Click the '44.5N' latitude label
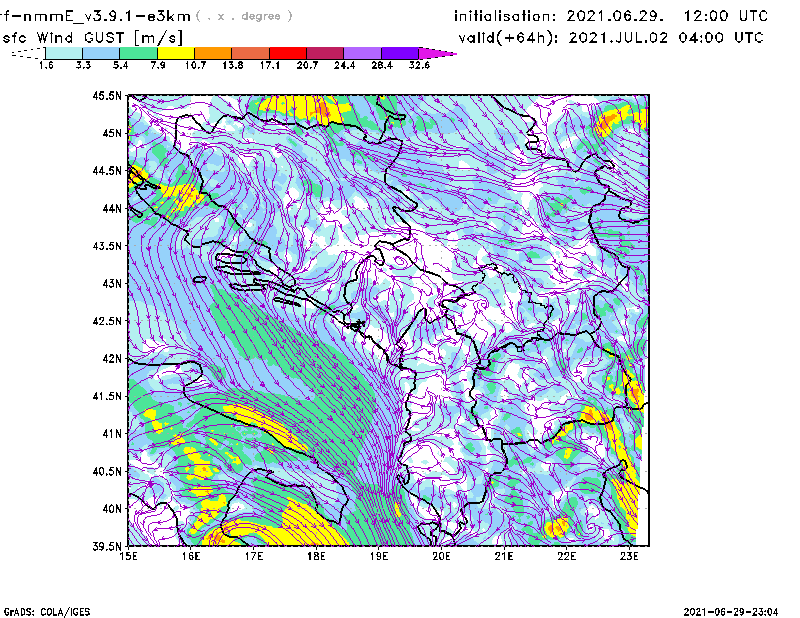The height and width of the screenshot is (618, 800). pyautogui.click(x=107, y=170)
